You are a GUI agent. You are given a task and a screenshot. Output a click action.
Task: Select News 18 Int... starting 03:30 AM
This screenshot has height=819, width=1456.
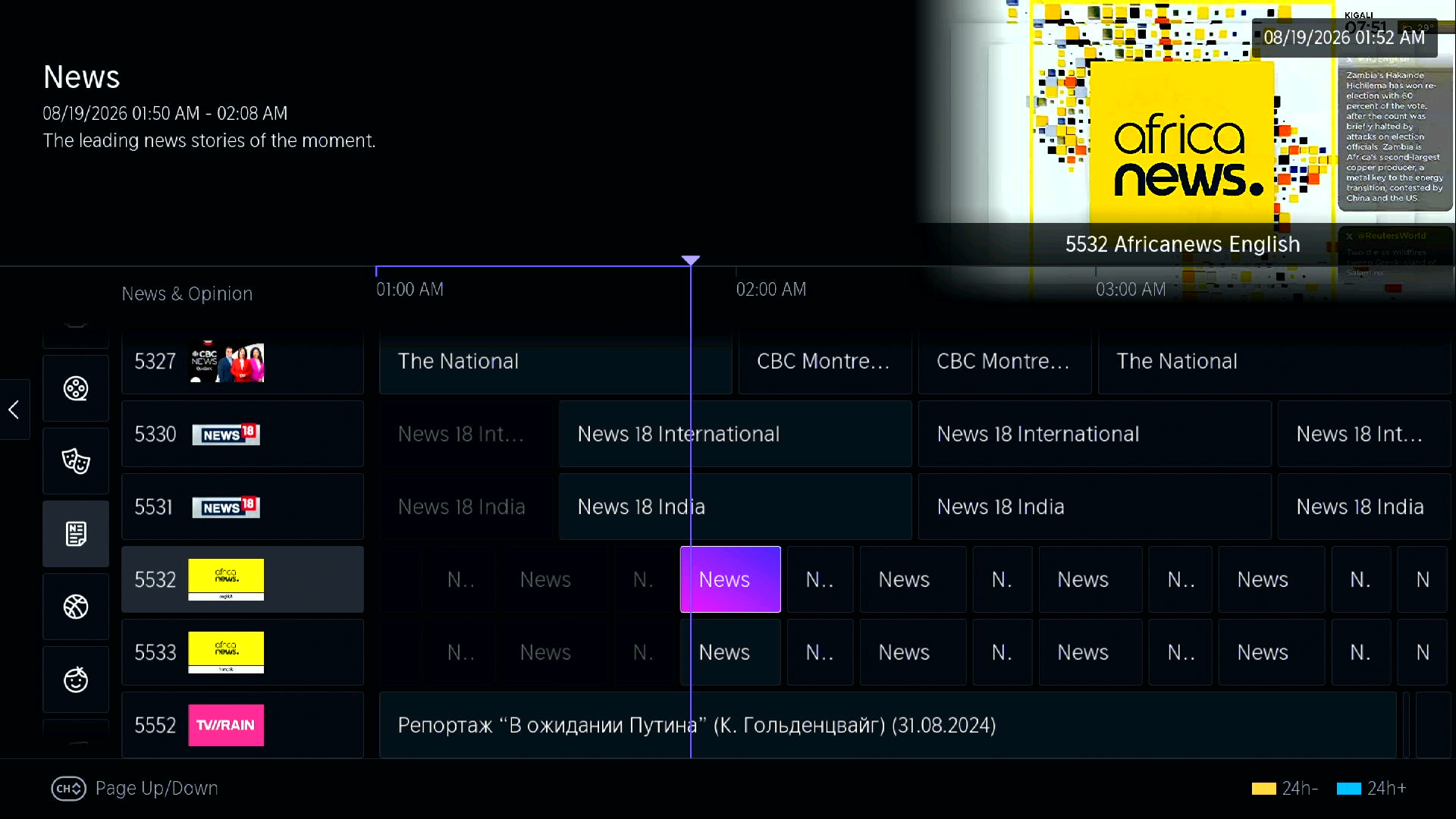(1364, 434)
